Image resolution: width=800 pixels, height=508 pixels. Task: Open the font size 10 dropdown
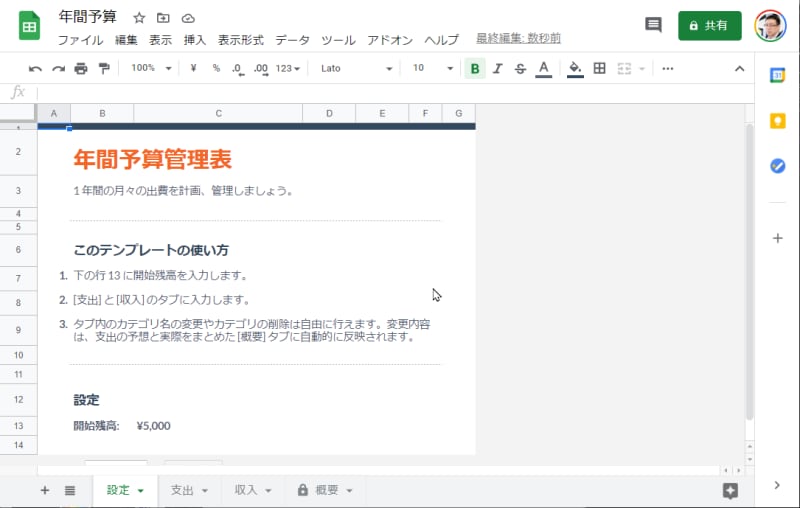tap(433, 68)
